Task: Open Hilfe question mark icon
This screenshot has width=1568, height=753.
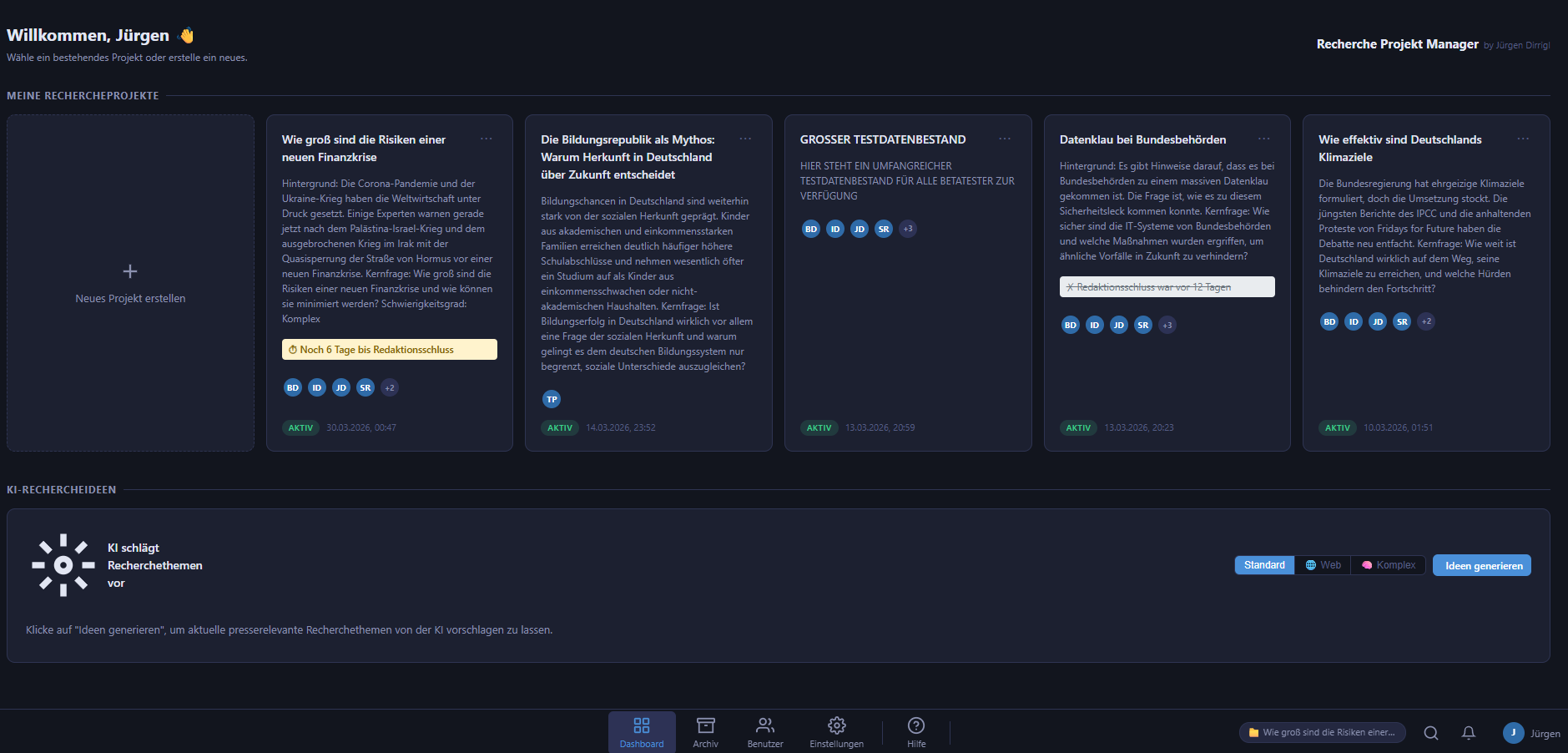Action: click(915, 732)
